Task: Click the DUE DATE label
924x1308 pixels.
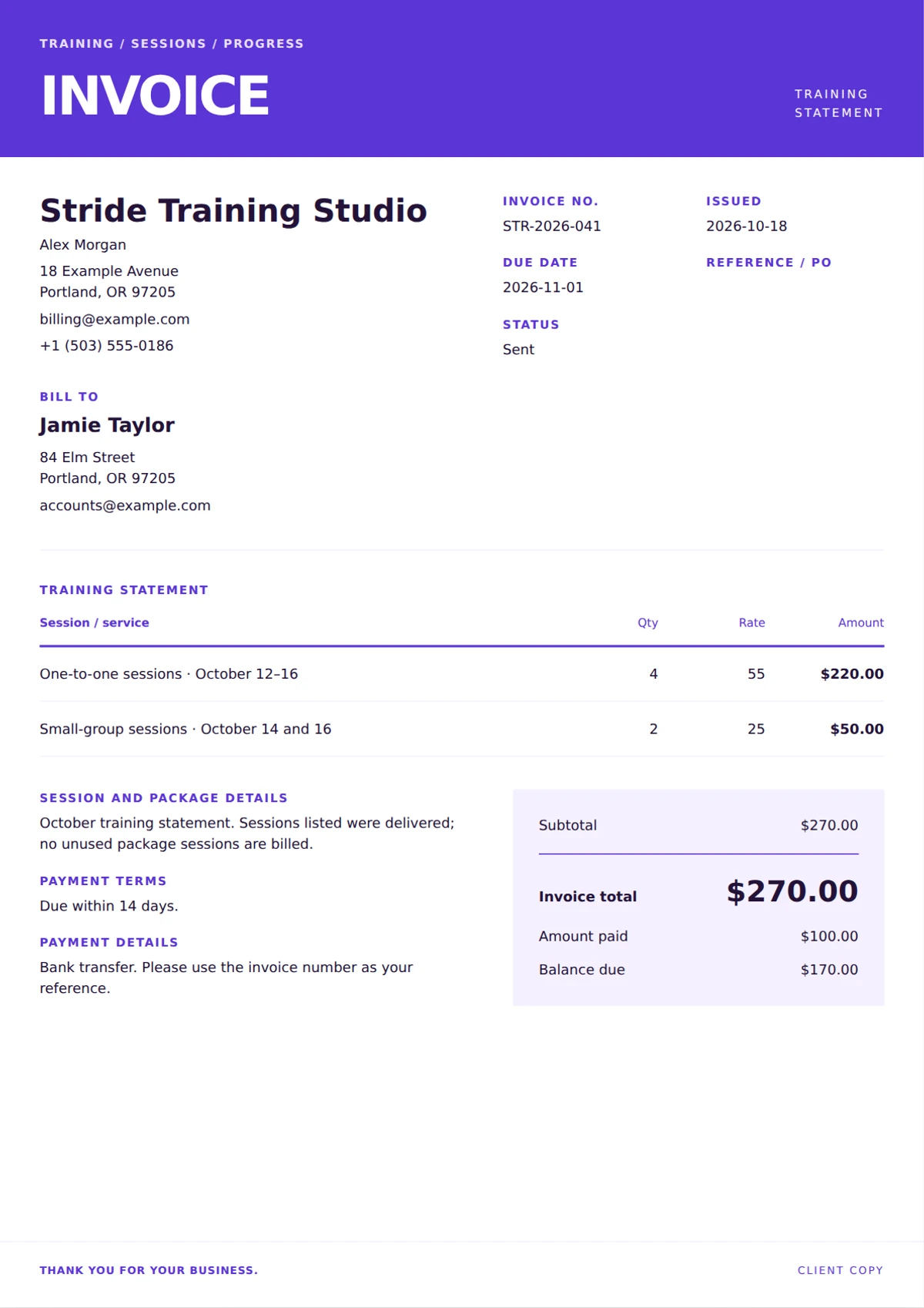Action: point(541,263)
